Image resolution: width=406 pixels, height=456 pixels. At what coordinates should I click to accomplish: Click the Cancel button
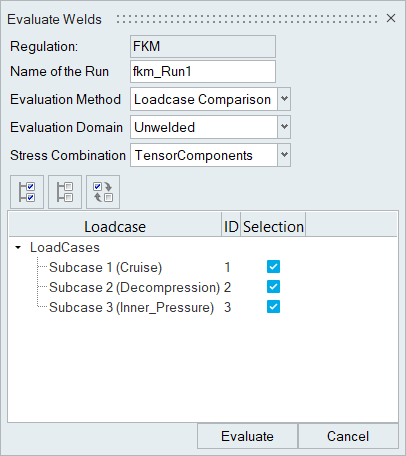click(x=348, y=436)
